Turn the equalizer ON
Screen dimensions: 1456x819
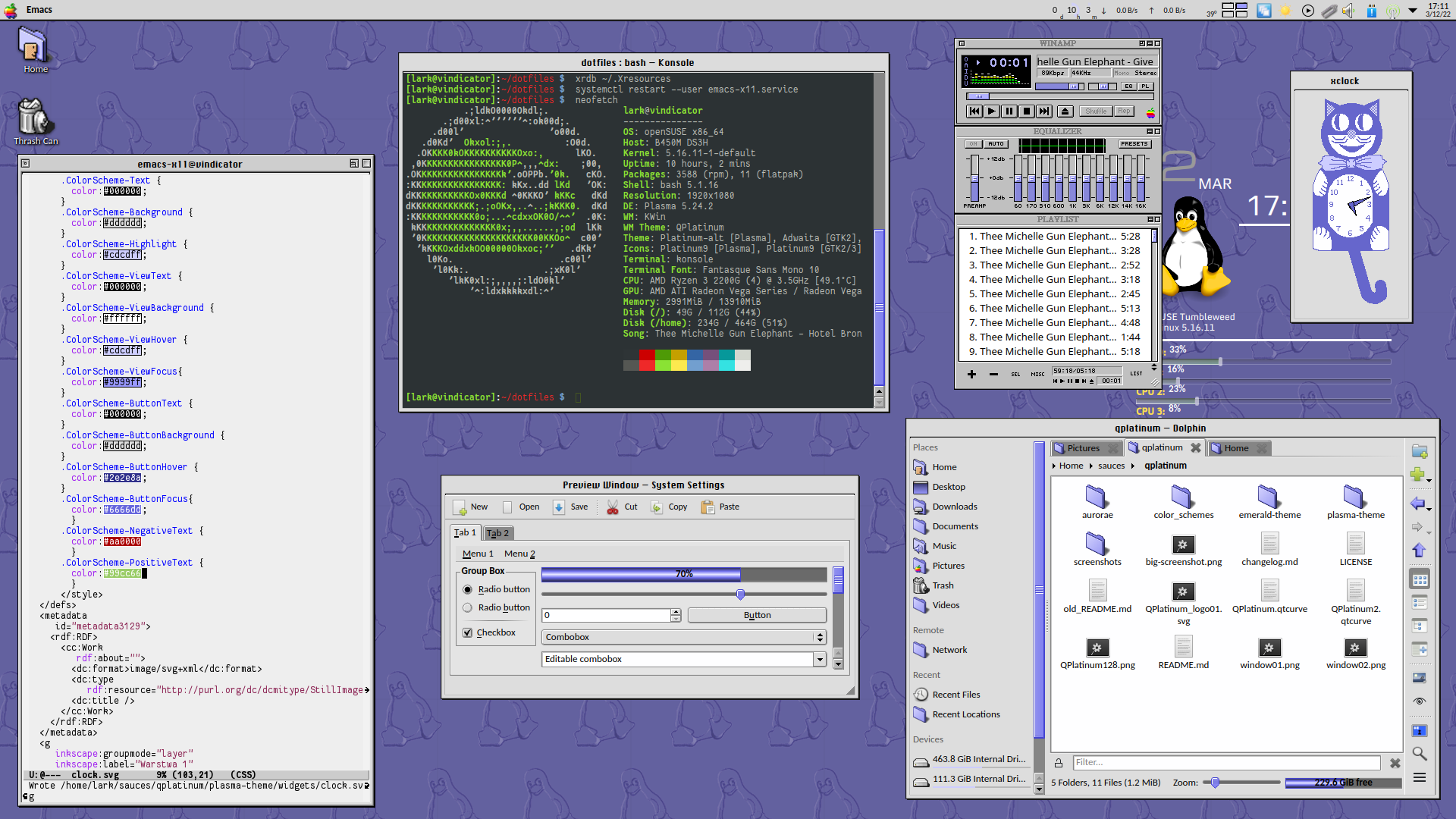tap(973, 144)
